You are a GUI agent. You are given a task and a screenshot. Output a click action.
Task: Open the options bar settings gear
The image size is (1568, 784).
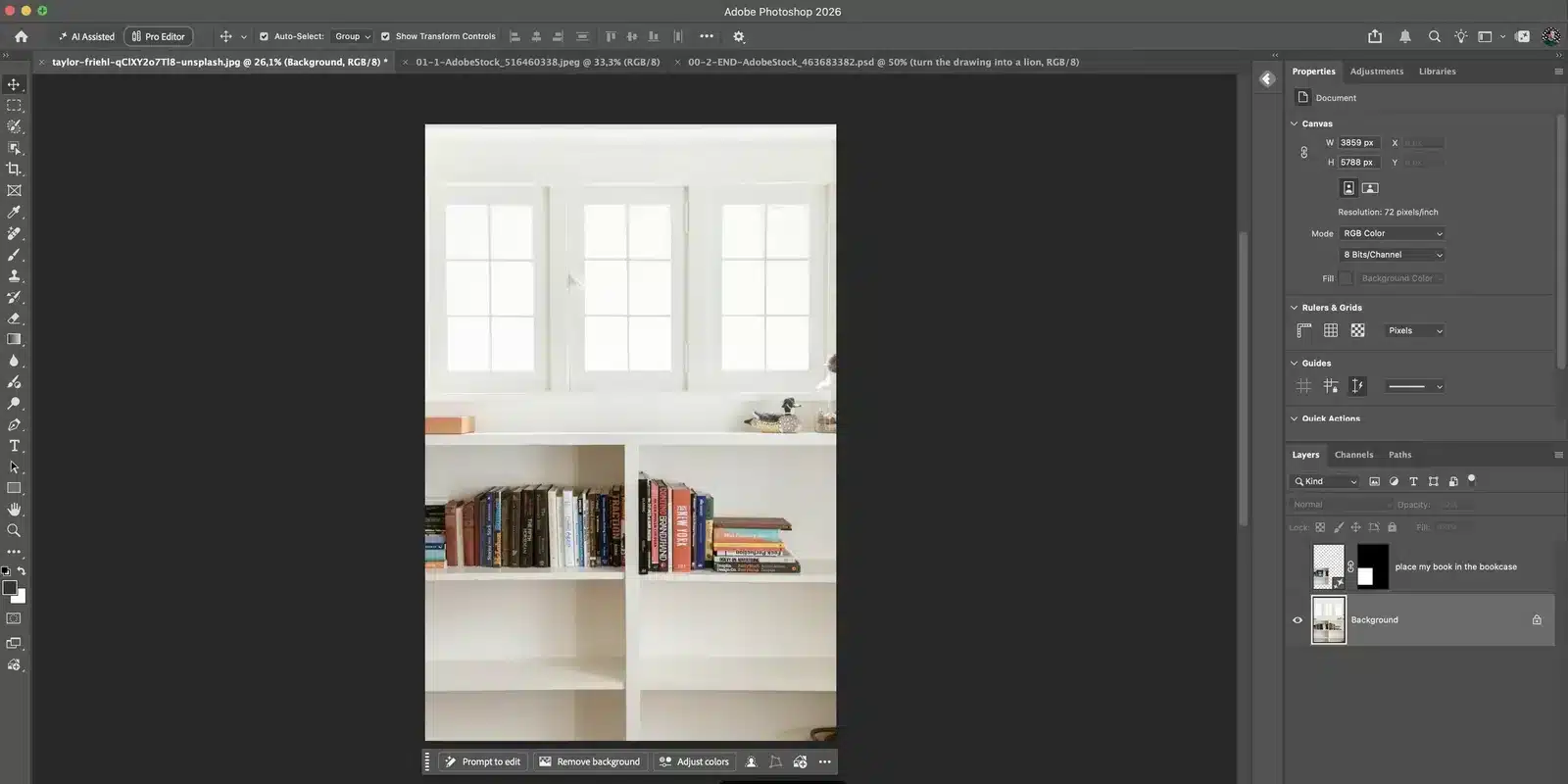739,36
